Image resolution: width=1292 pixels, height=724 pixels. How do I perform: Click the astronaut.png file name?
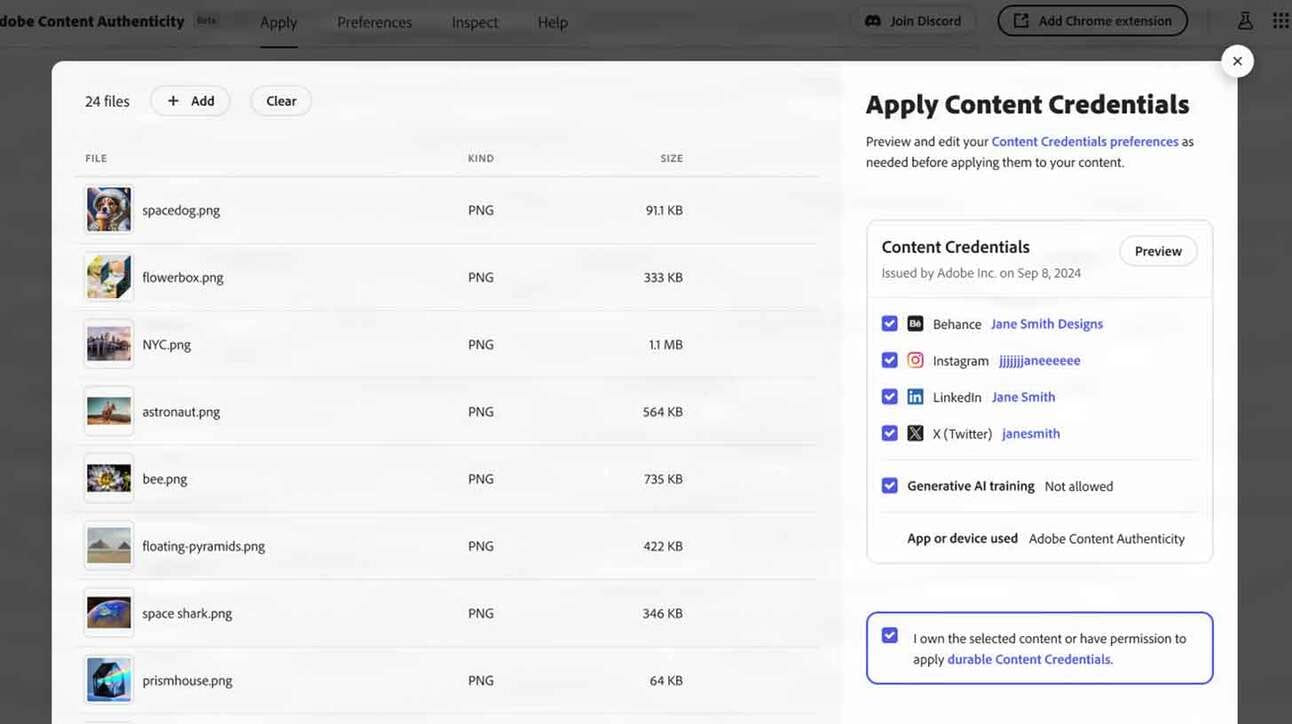[x=181, y=411]
